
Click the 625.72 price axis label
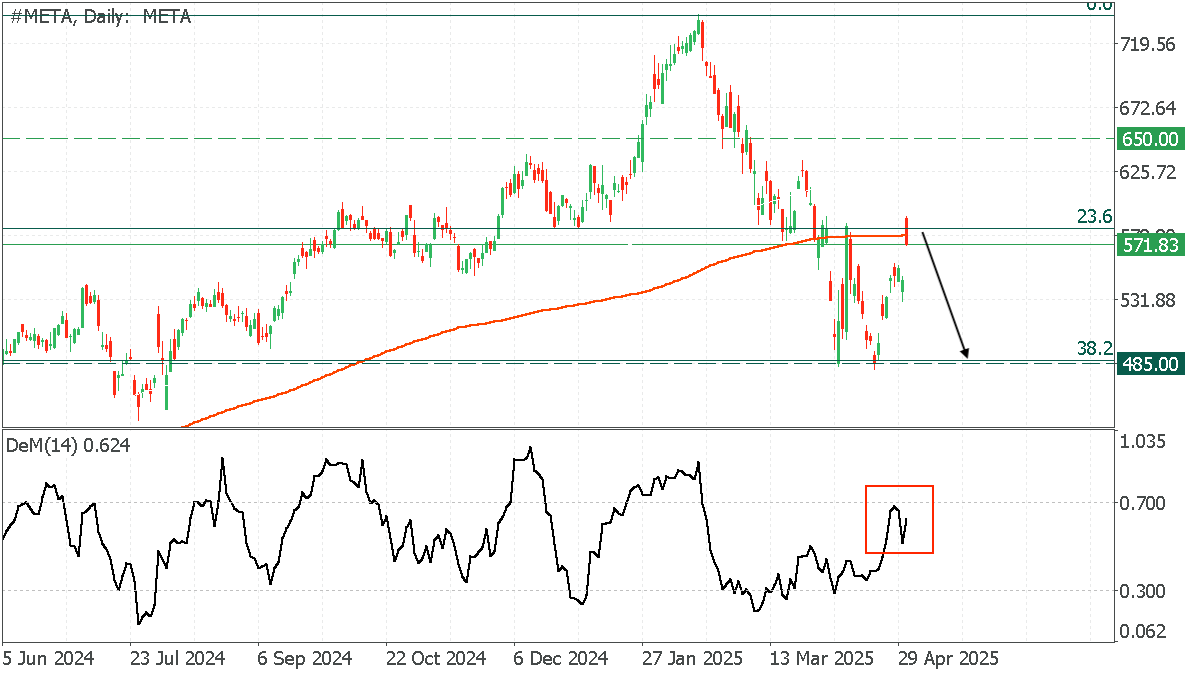[1148, 172]
